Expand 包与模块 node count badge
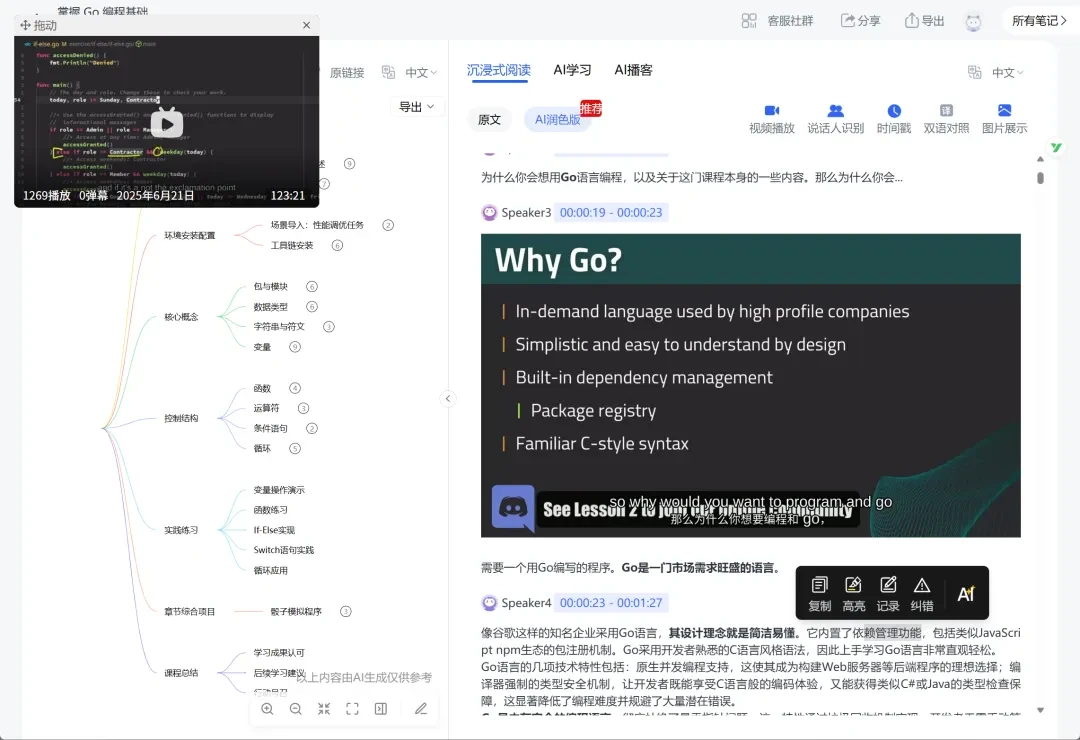This screenshot has height=740, width=1080. pos(311,287)
